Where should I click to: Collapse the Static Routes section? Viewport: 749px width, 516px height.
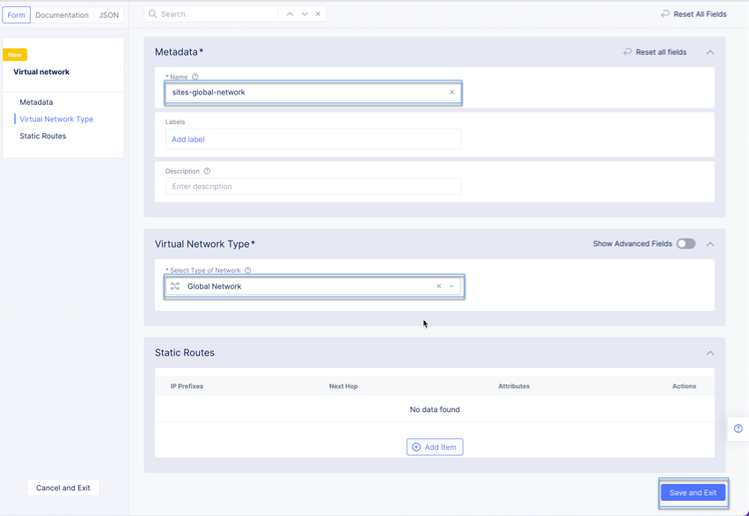(710, 353)
